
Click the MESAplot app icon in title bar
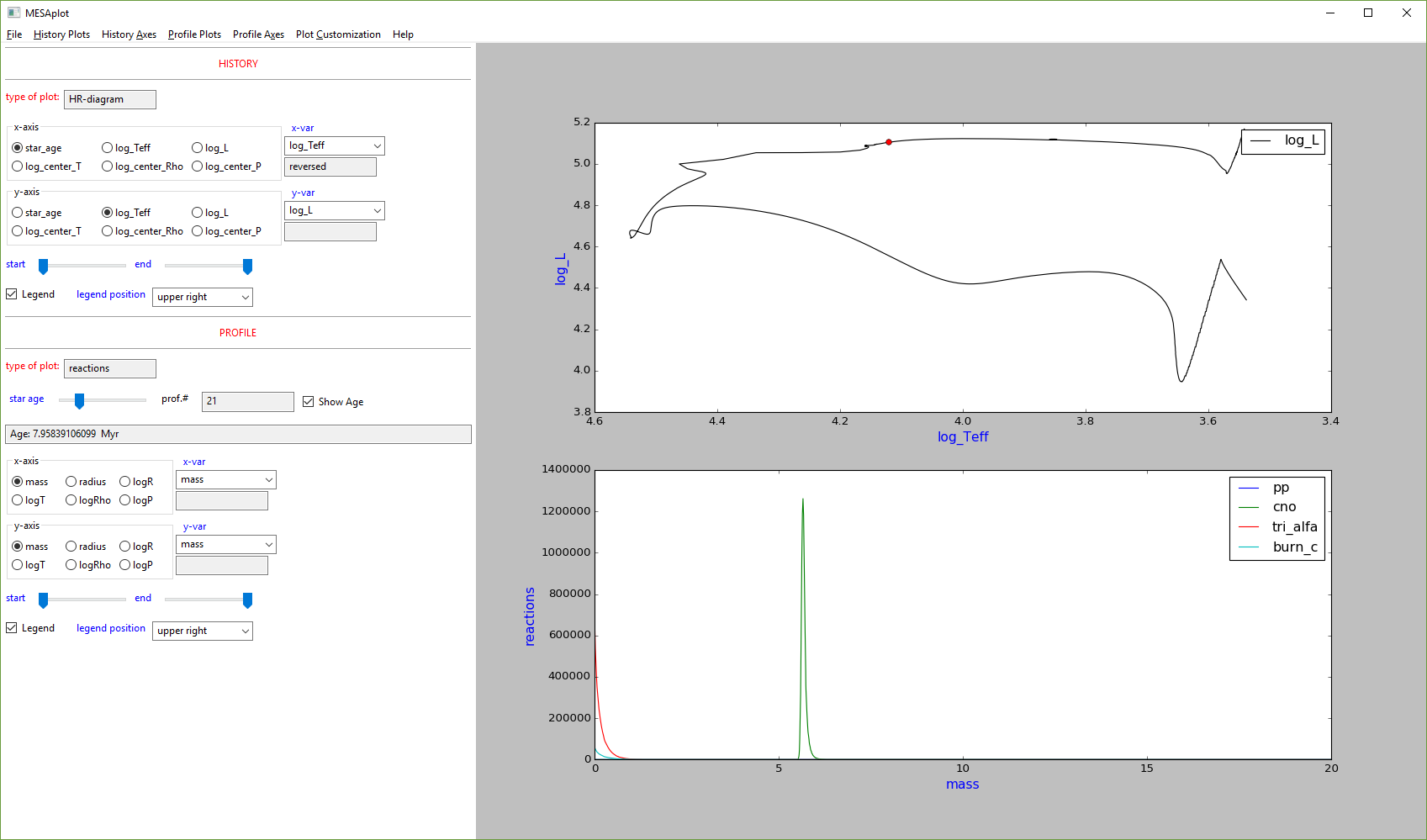13,13
